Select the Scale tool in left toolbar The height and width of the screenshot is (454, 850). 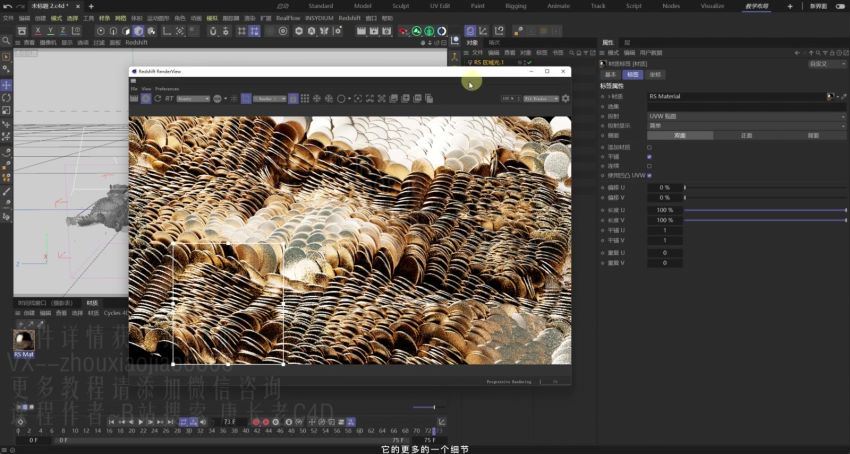[6, 110]
